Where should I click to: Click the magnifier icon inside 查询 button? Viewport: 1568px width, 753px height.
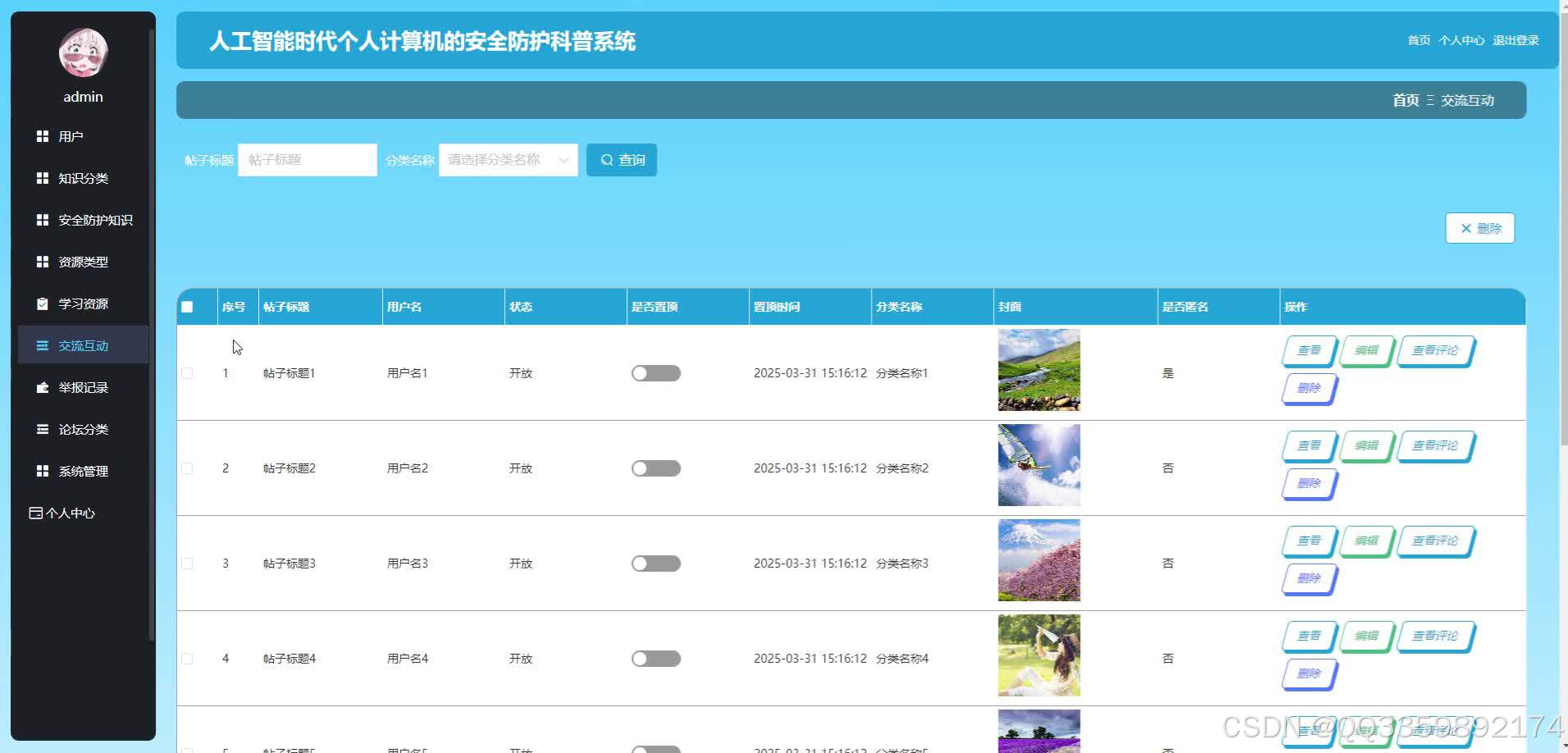pos(608,160)
